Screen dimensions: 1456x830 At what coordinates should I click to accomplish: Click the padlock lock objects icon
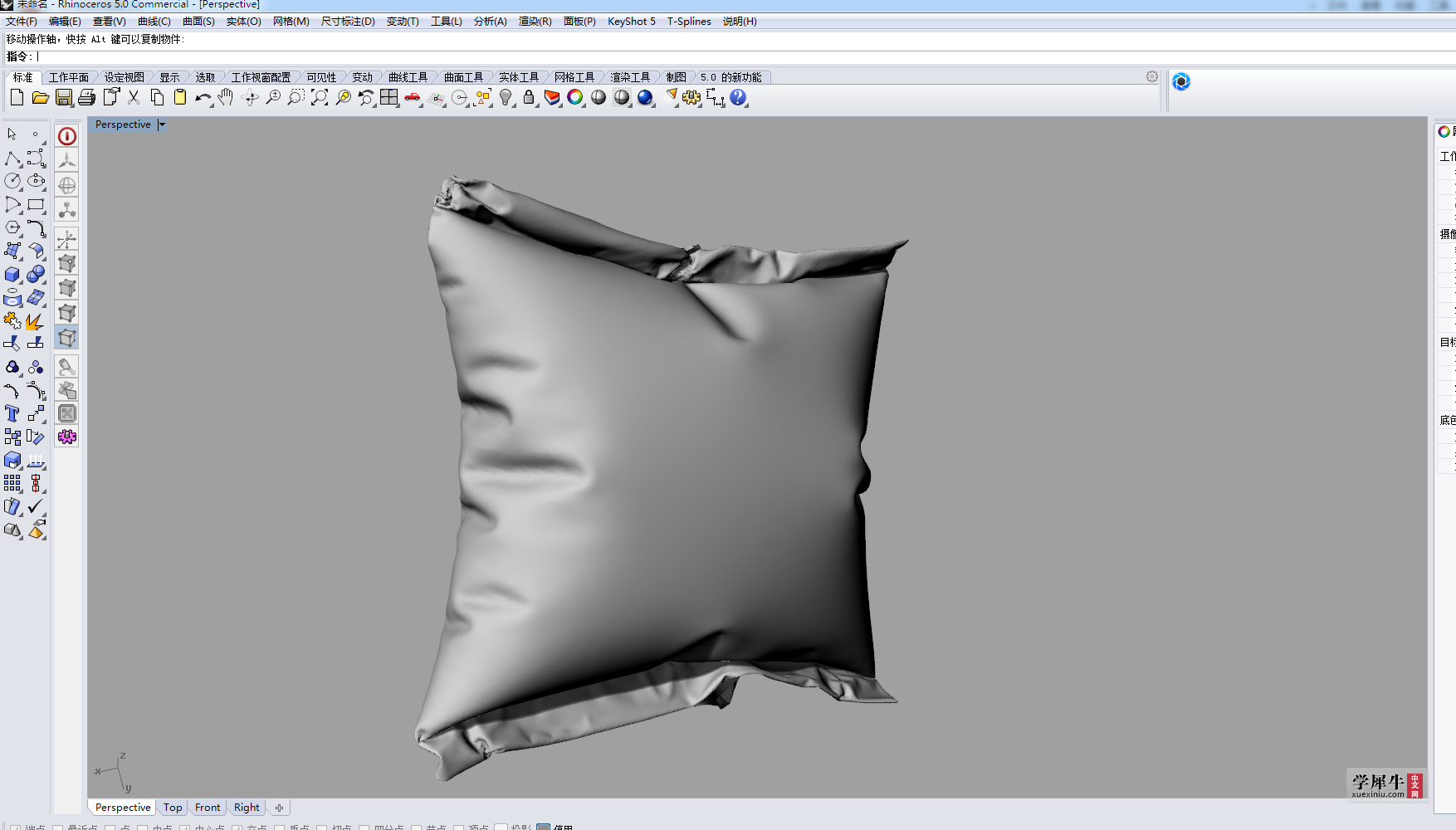click(x=529, y=97)
